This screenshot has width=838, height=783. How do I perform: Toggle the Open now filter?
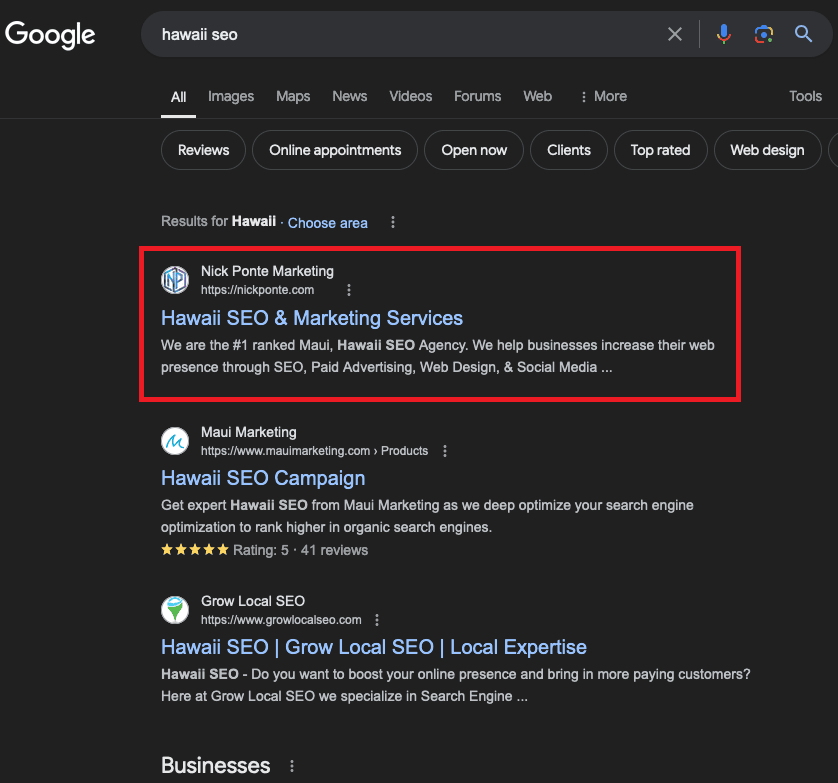[473, 149]
